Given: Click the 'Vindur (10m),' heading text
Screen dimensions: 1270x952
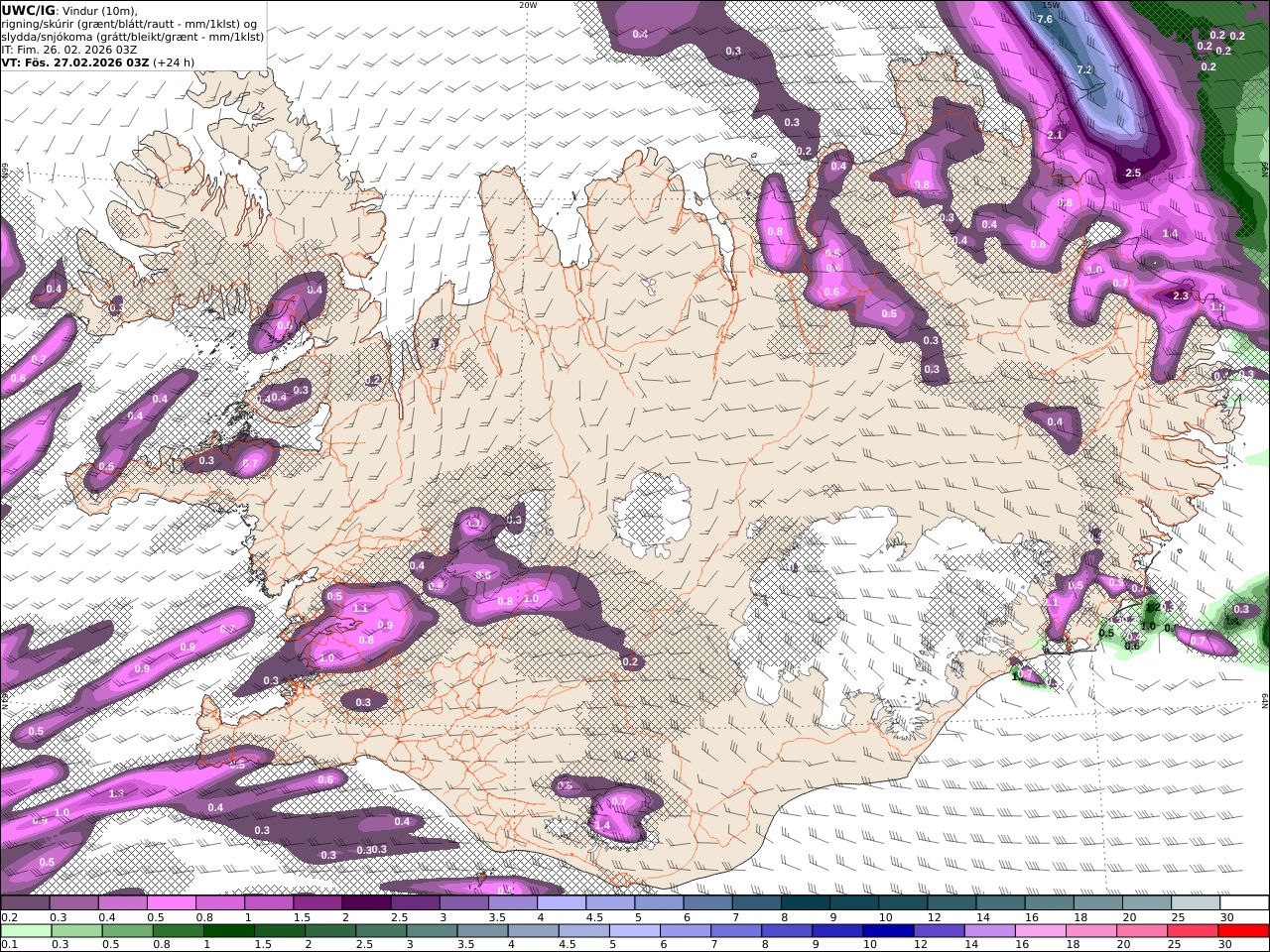Looking at the screenshot, I should 100,10.
